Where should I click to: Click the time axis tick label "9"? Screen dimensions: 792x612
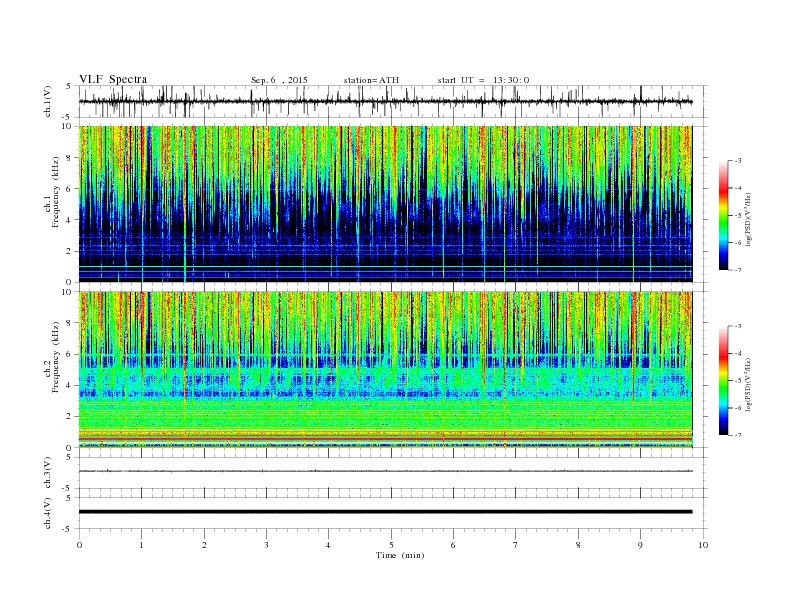[x=640, y=545]
